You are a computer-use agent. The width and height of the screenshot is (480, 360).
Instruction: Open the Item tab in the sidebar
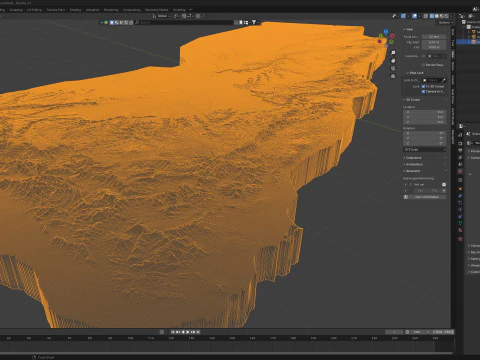pyautogui.click(x=453, y=32)
